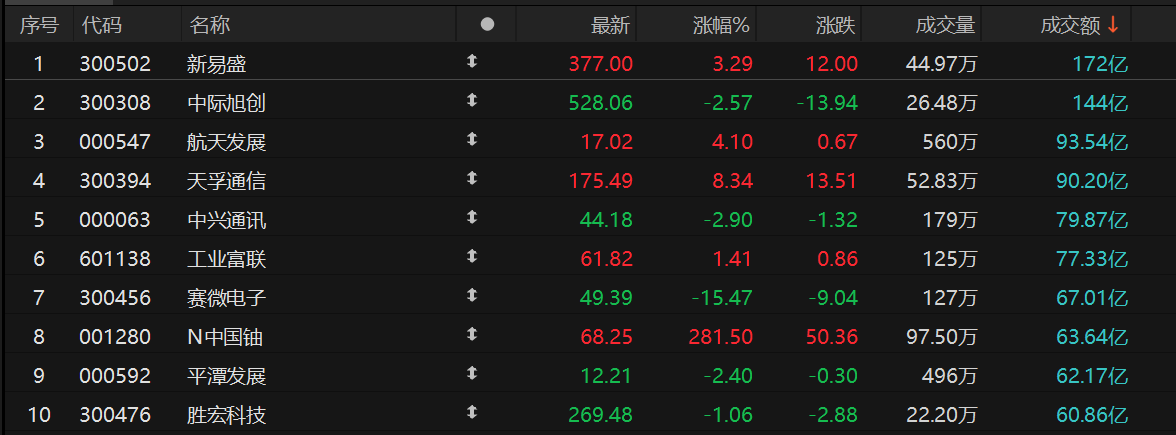Sort the table by 成交量 header

coord(945,25)
